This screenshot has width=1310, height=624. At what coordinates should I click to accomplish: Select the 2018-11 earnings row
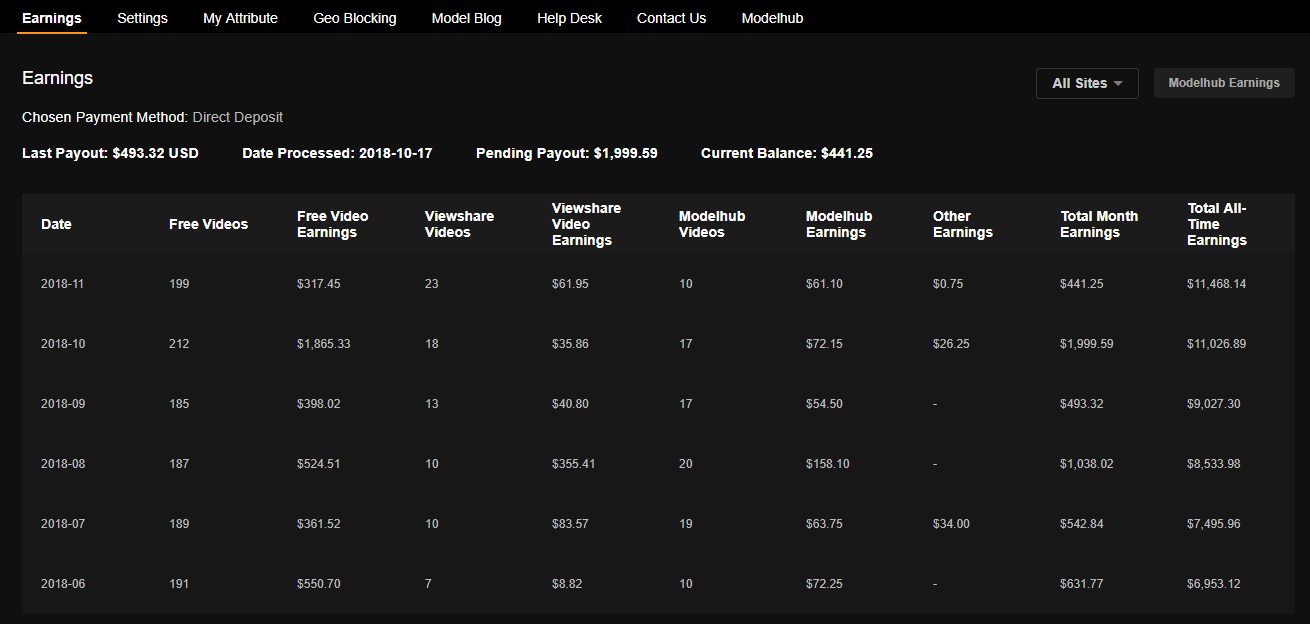[x=62, y=284]
